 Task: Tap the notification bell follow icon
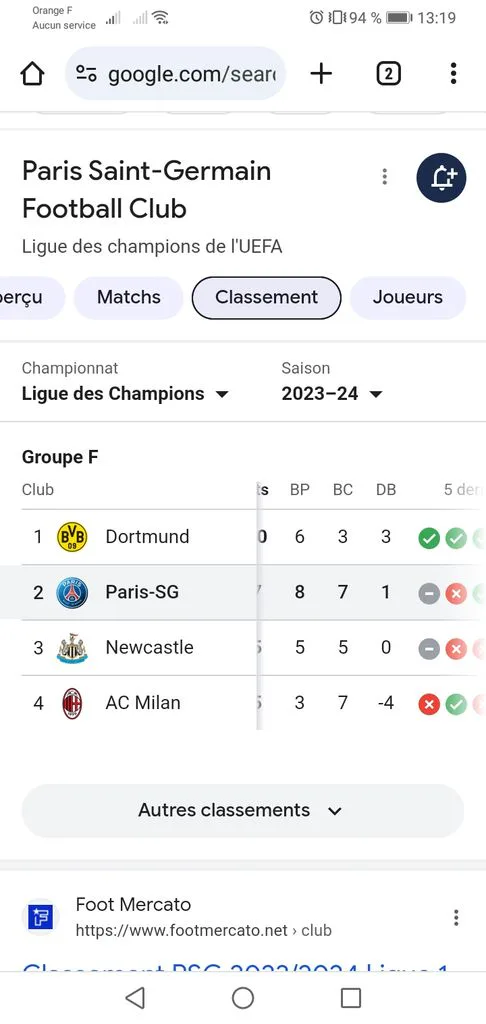pyautogui.click(x=442, y=178)
